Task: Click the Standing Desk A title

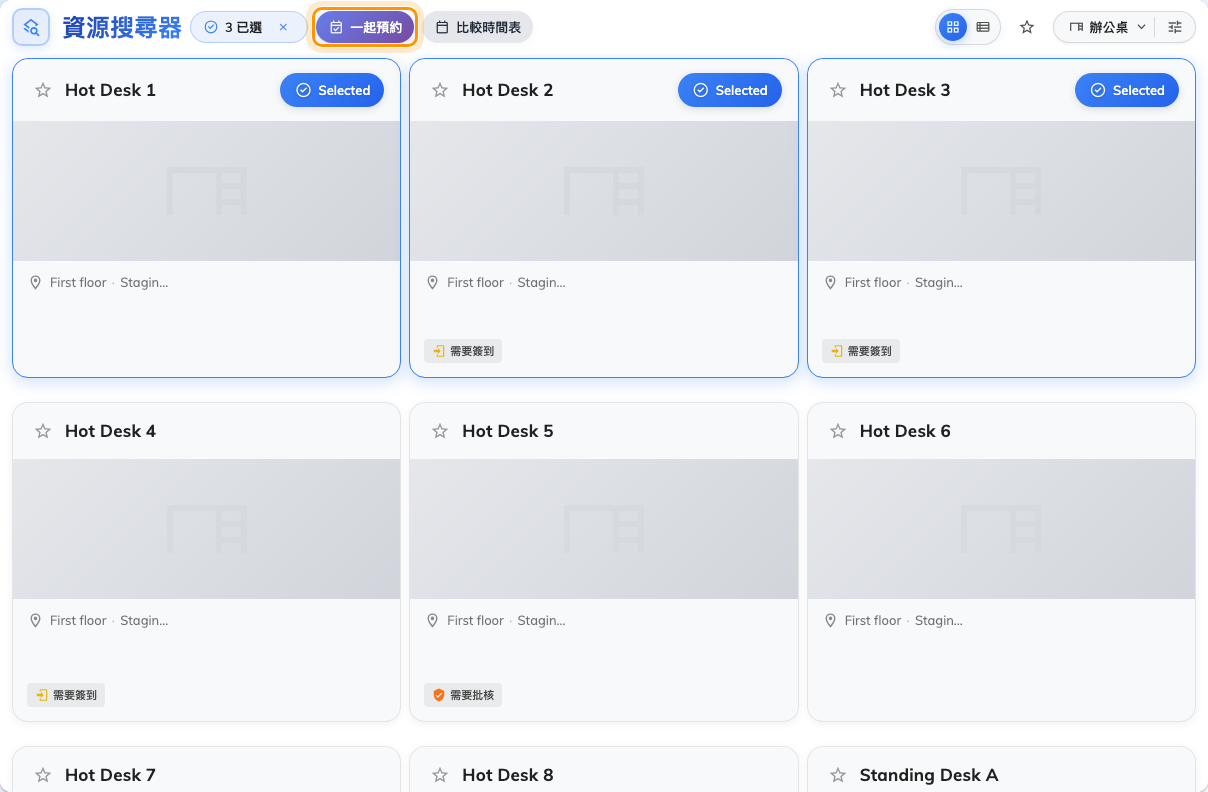Action: 929,775
